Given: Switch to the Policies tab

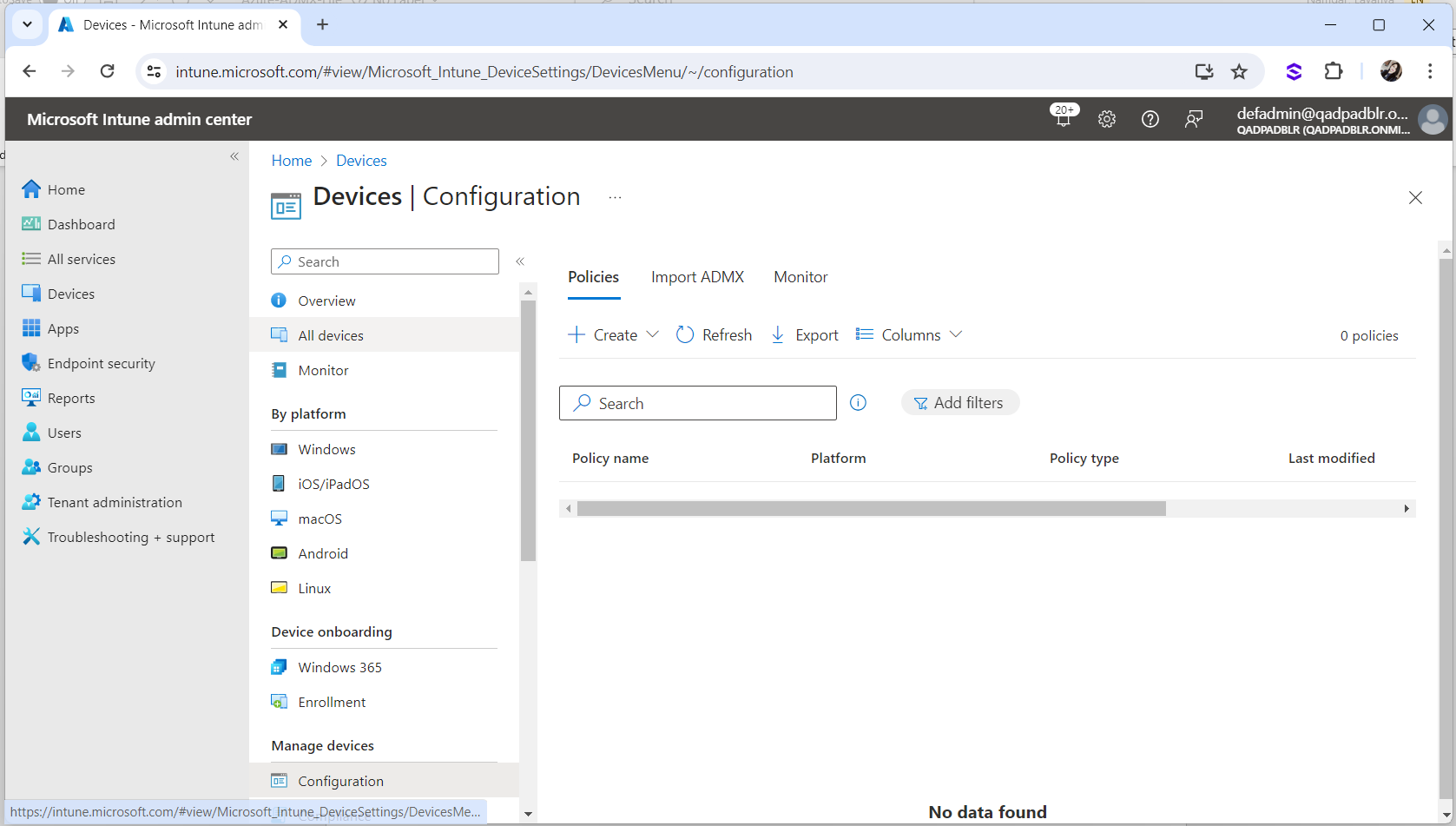Looking at the screenshot, I should tap(594, 277).
